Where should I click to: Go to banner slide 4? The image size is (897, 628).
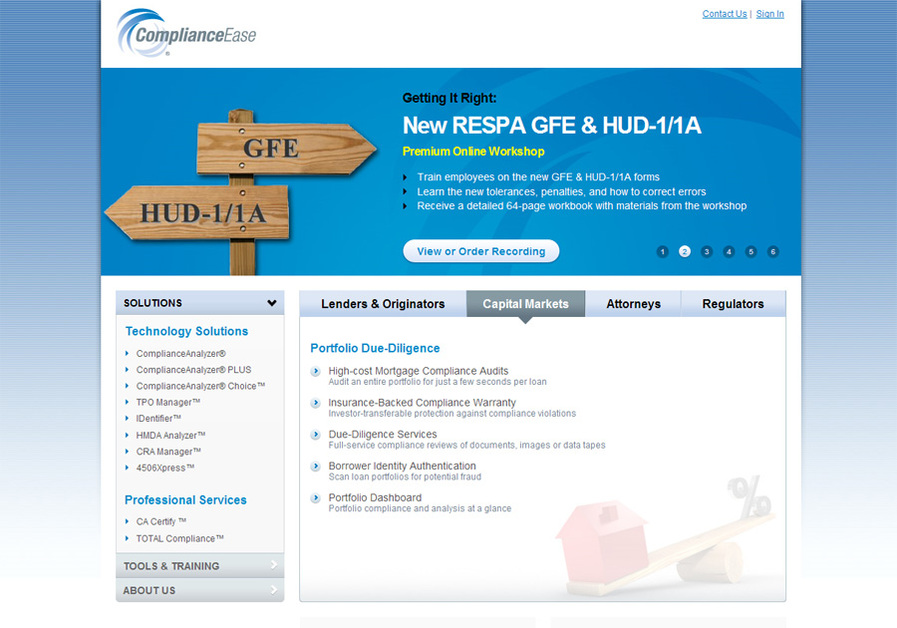[728, 252]
